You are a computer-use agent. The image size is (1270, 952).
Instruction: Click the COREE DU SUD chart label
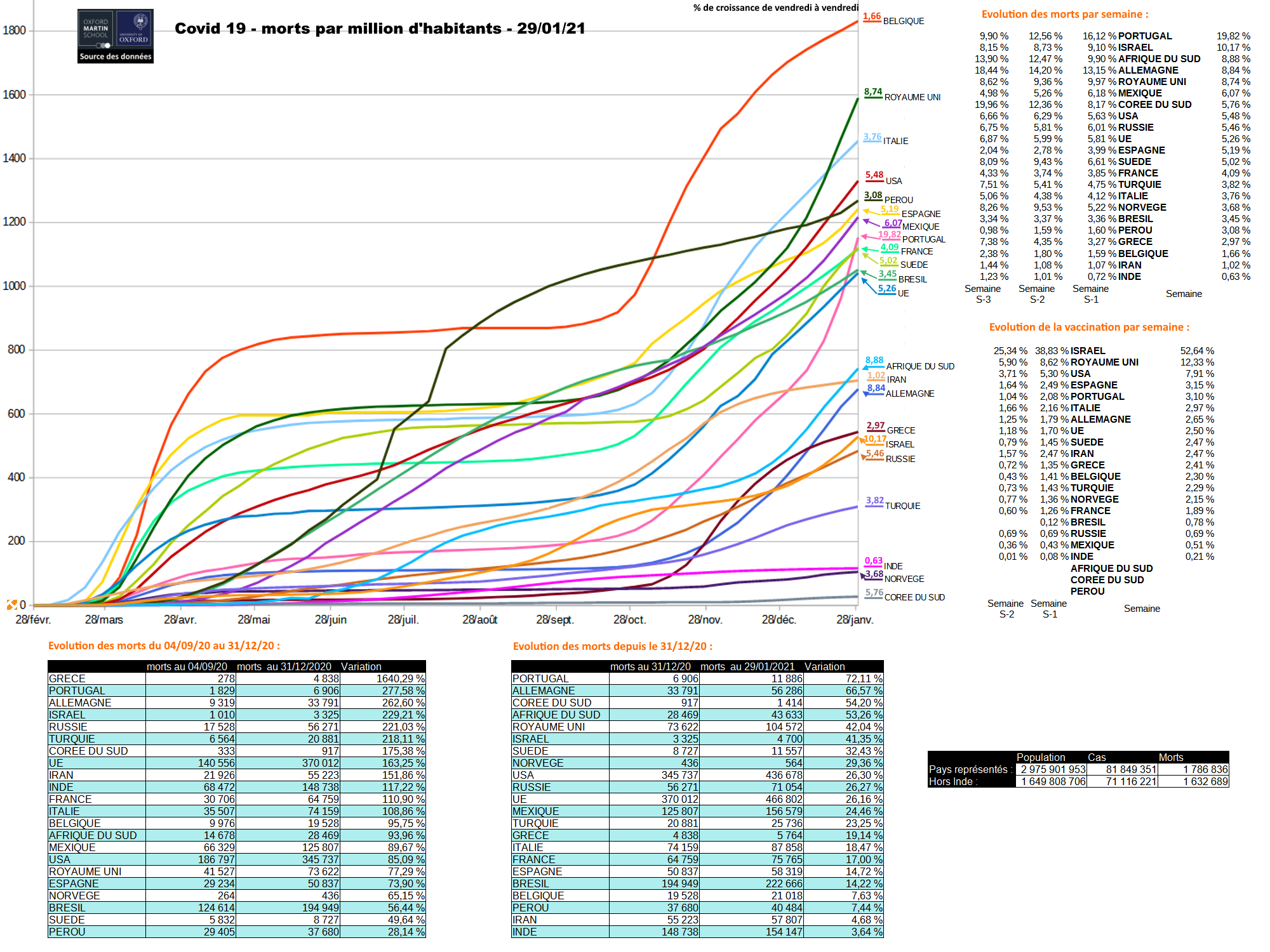(x=914, y=597)
